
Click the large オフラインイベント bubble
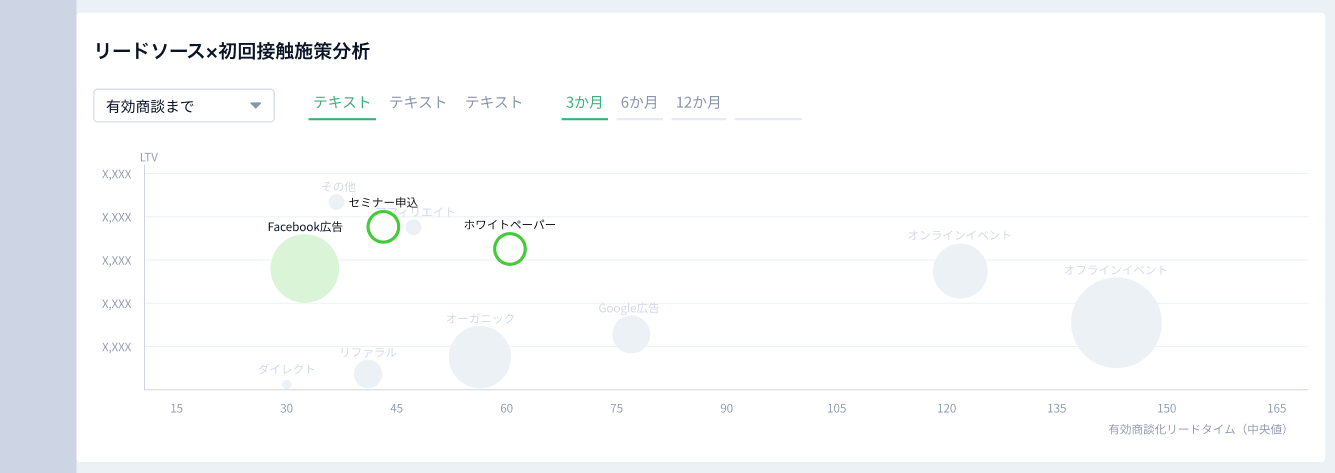click(1116, 323)
